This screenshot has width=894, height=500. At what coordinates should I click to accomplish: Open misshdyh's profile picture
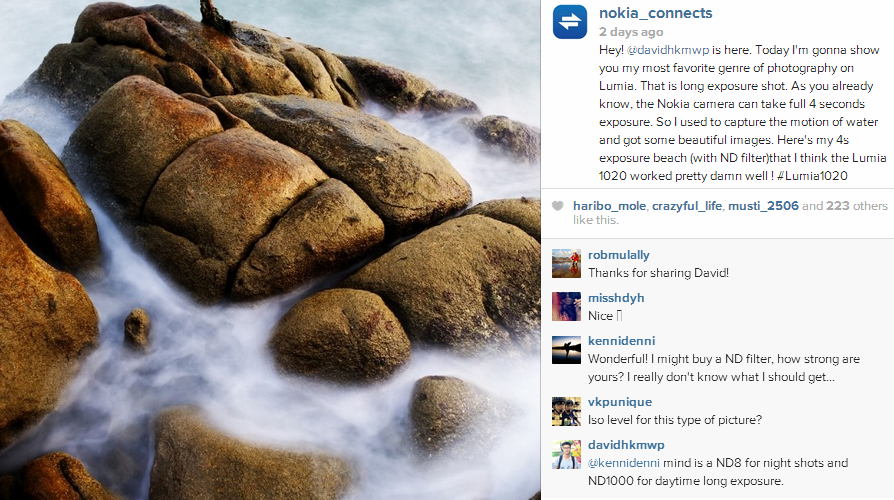click(x=566, y=306)
